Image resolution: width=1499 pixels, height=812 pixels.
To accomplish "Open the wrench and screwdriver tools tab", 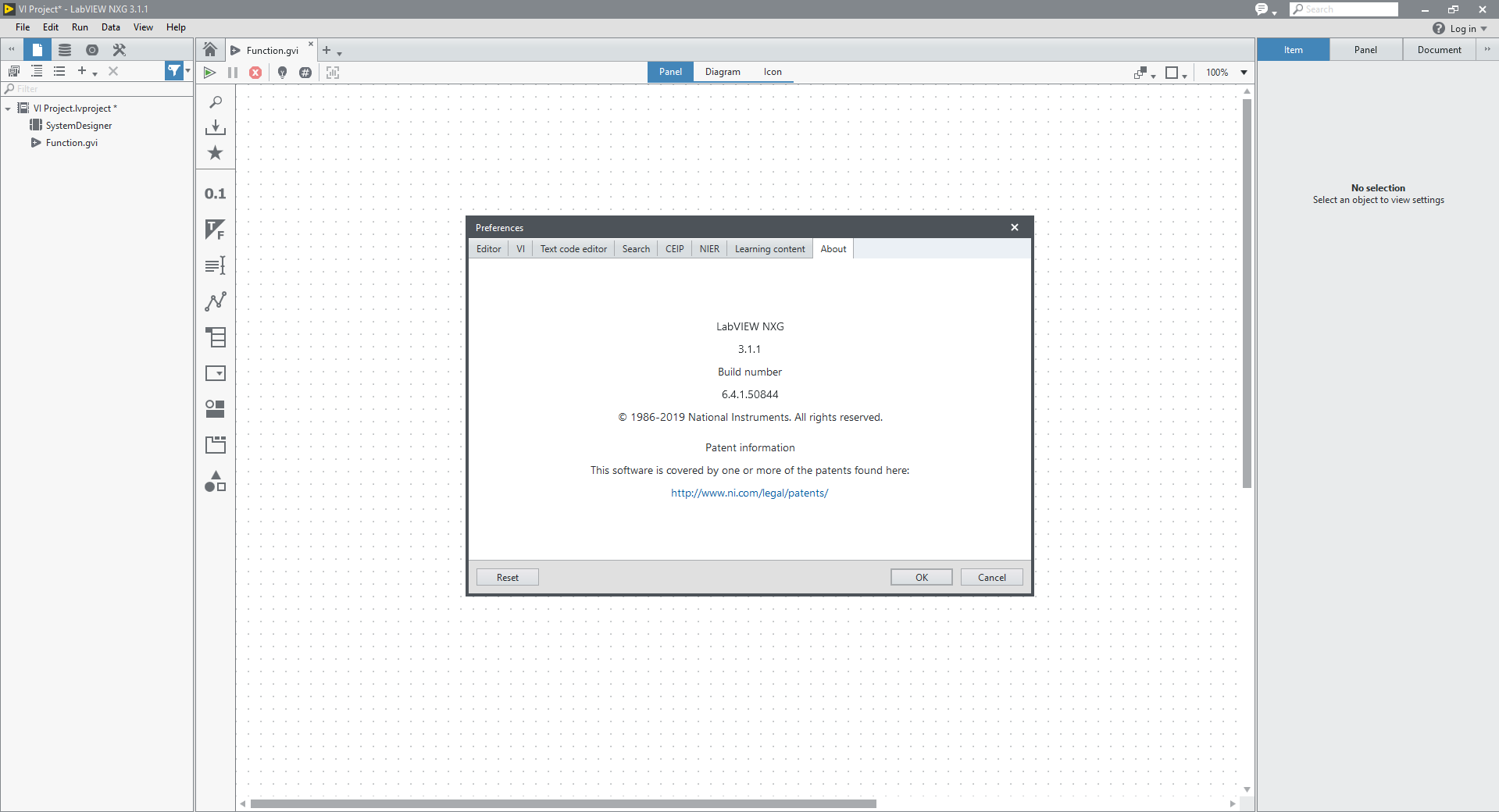I will (x=120, y=49).
